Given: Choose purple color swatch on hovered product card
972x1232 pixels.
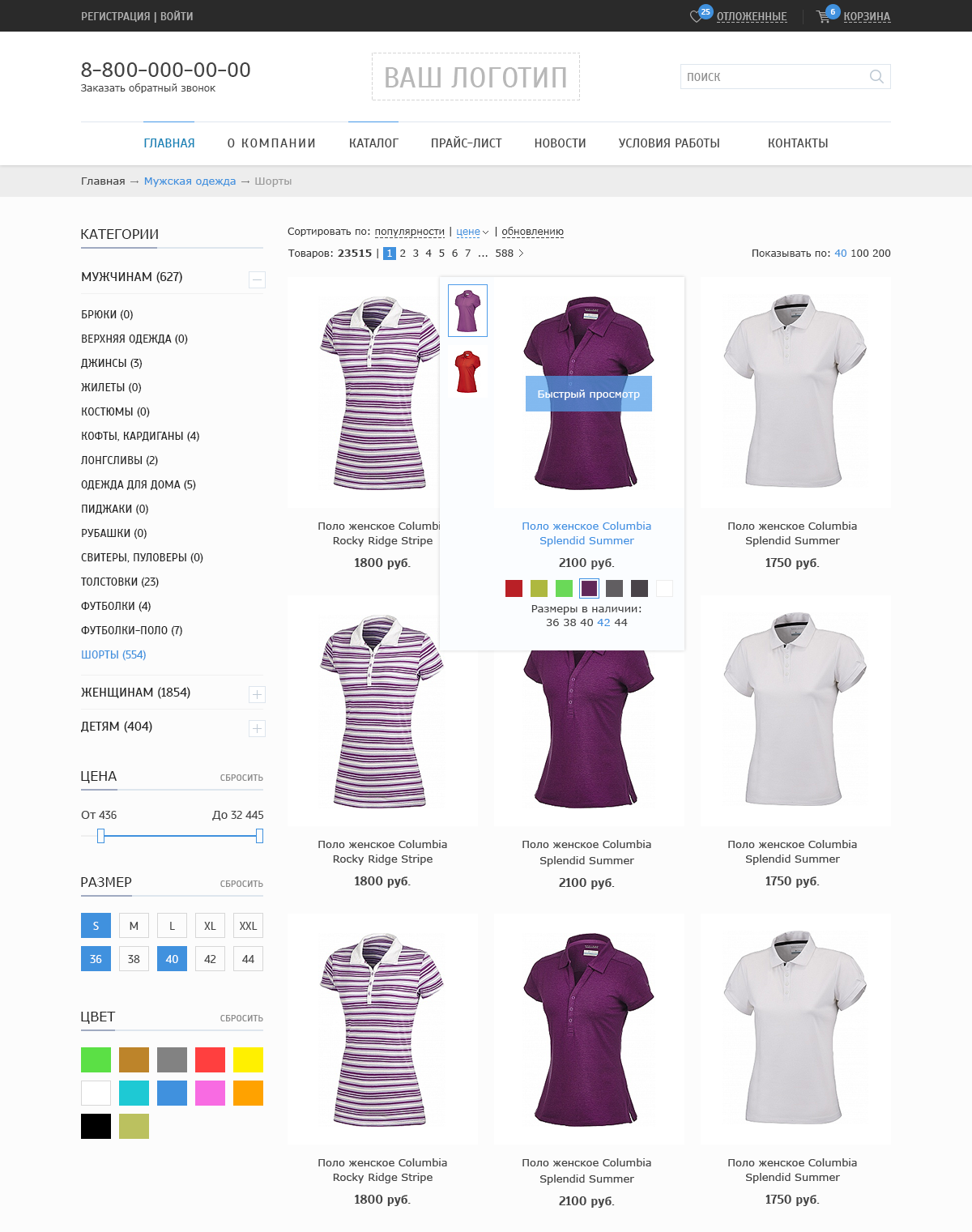Looking at the screenshot, I should (x=589, y=588).
